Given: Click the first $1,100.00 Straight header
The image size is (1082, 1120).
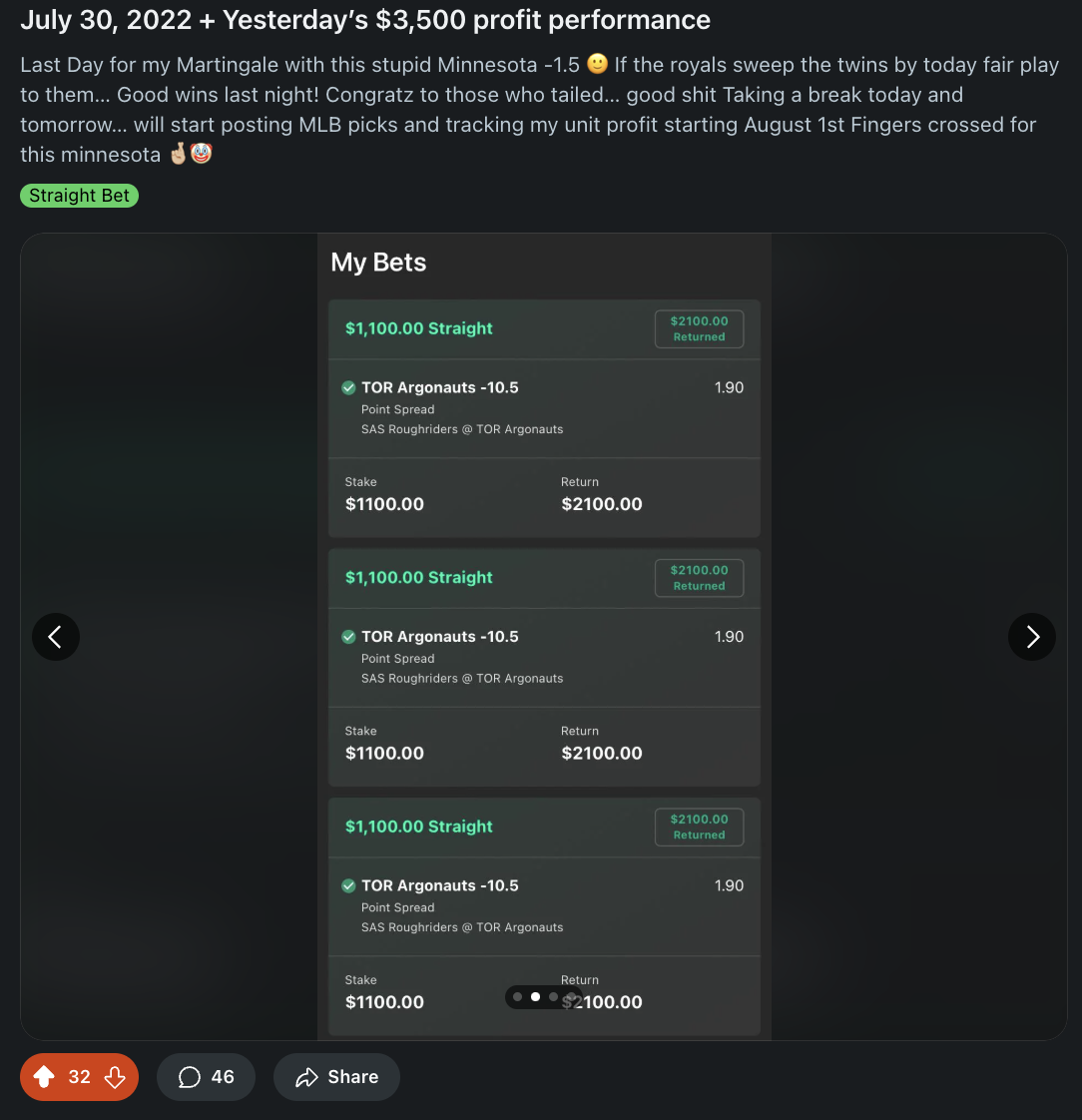Looking at the screenshot, I should tap(418, 328).
